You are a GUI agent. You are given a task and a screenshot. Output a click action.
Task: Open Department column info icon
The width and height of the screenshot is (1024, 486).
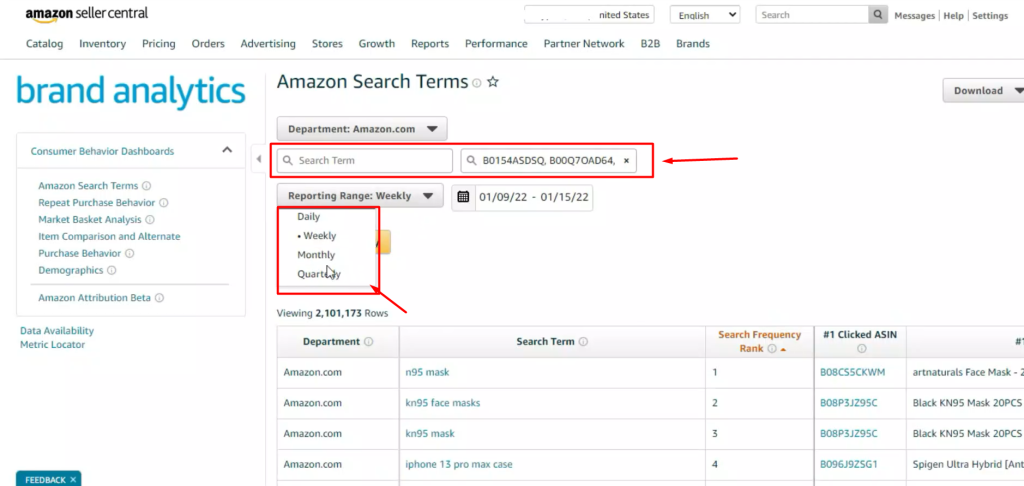click(x=368, y=342)
